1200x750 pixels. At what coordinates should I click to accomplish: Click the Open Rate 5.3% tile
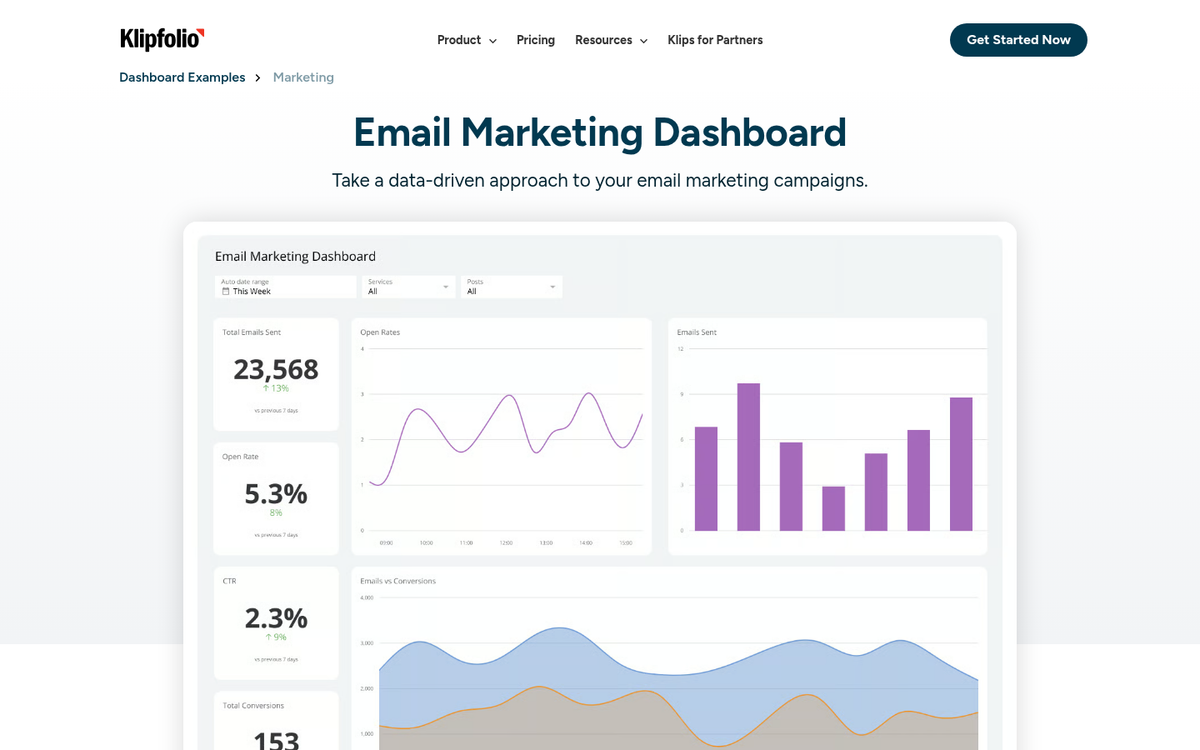pyautogui.click(x=276, y=497)
